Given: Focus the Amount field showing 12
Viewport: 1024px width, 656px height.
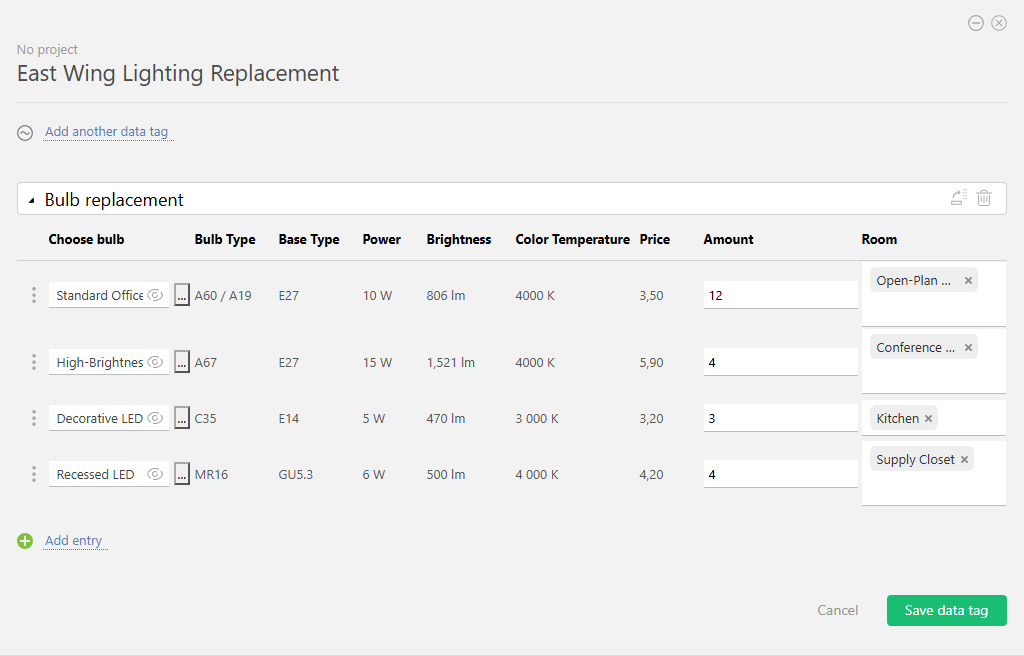Looking at the screenshot, I should tap(780, 295).
